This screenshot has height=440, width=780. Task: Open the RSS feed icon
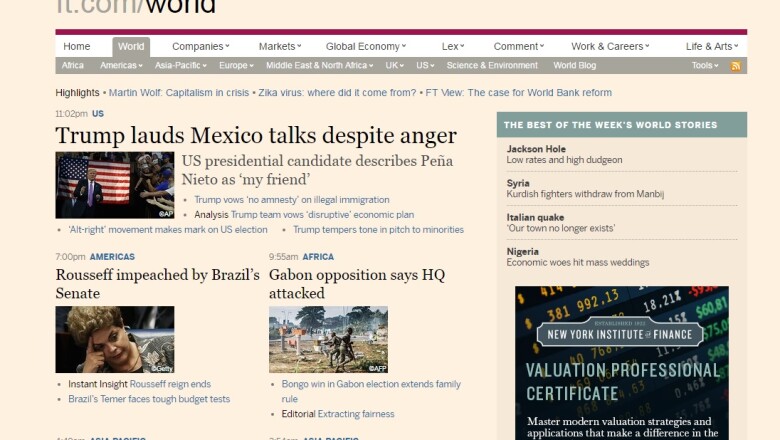click(735, 66)
